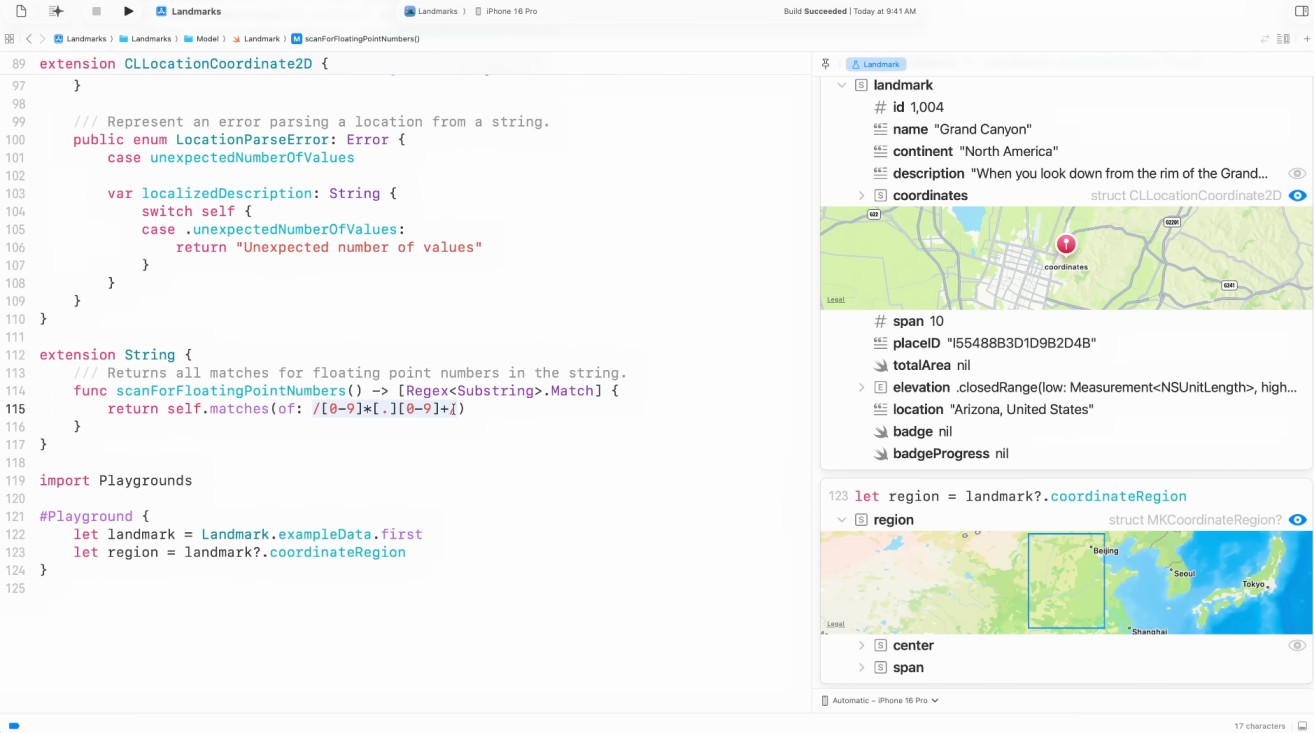
Task: Click the coordinates map pin marker
Action: pyautogui.click(x=1066, y=245)
